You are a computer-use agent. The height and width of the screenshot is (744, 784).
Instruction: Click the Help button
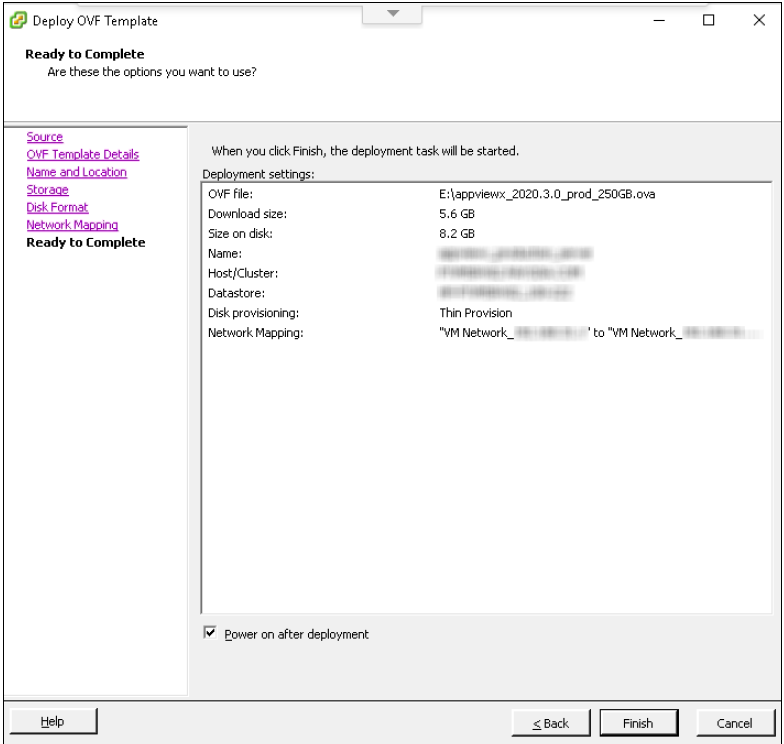click(54, 721)
